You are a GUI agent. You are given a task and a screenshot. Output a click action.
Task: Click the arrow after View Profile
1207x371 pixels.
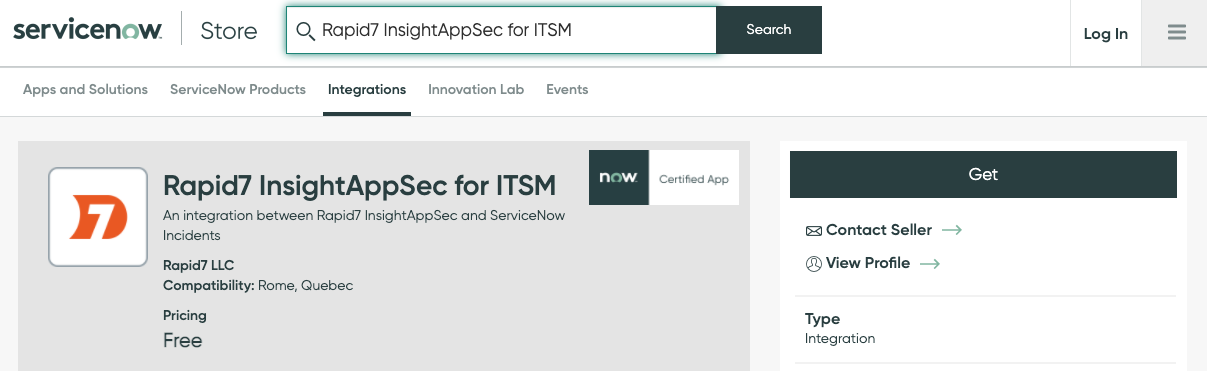(930, 264)
